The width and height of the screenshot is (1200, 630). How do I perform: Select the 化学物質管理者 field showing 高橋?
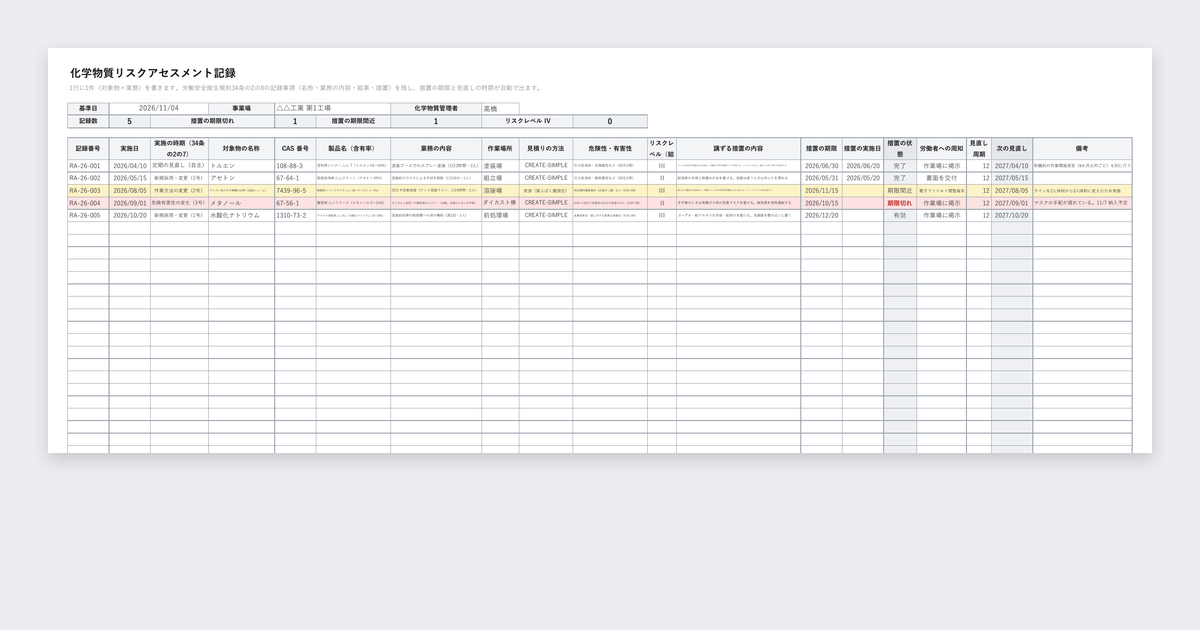tap(500, 108)
